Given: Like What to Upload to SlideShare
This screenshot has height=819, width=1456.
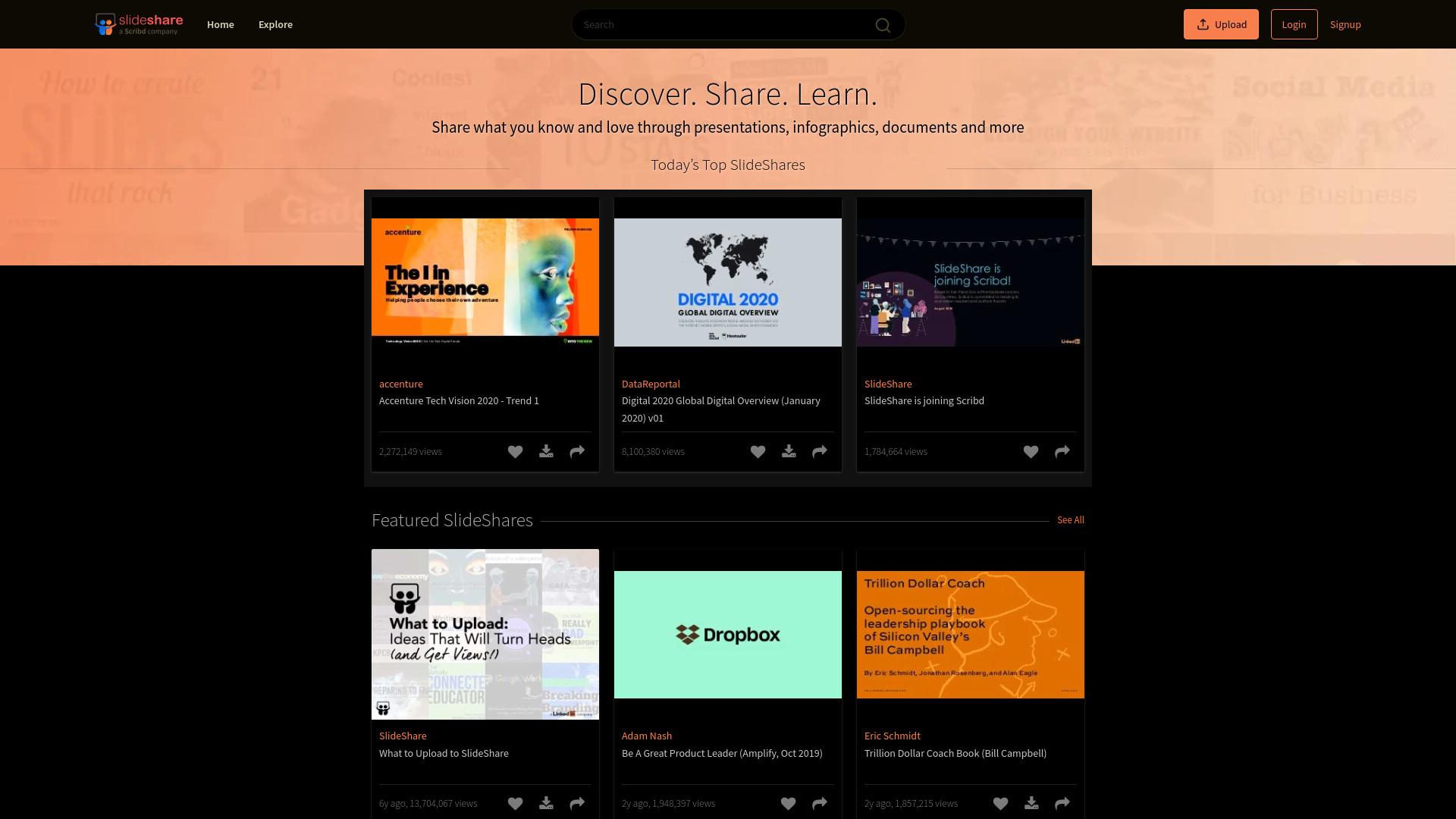Looking at the screenshot, I should [x=515, y=804].
